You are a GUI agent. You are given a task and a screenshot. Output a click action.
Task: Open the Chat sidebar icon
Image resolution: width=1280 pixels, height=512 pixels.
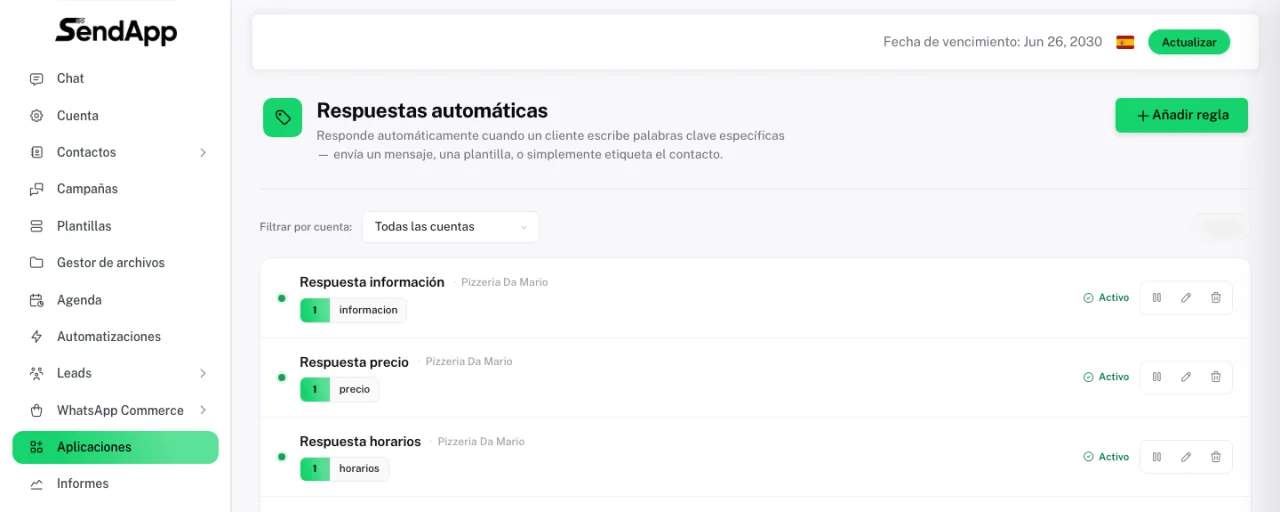pyautogui.click(x=37, y=79)
